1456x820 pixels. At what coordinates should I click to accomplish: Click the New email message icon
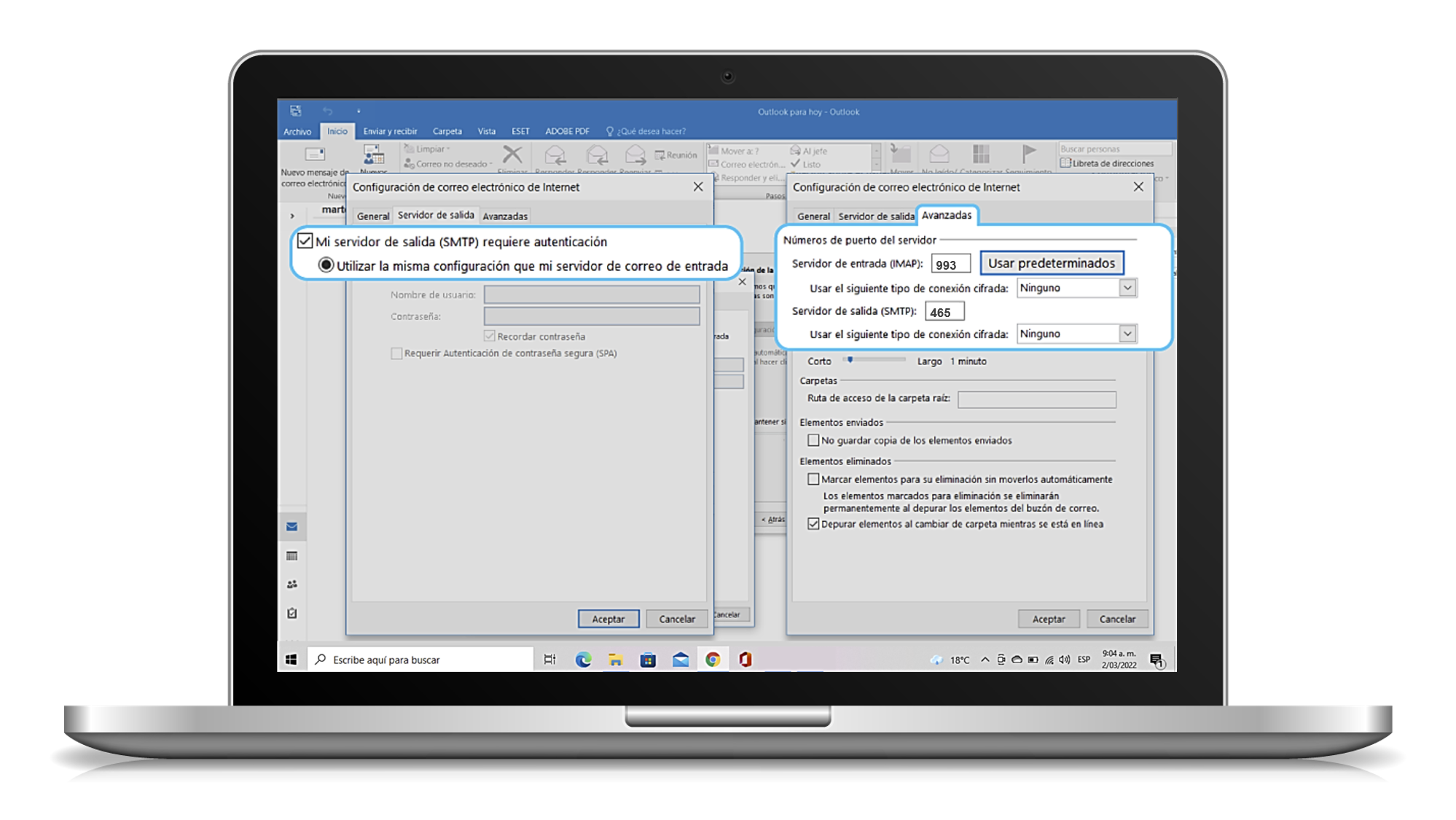tap(314, 155)
